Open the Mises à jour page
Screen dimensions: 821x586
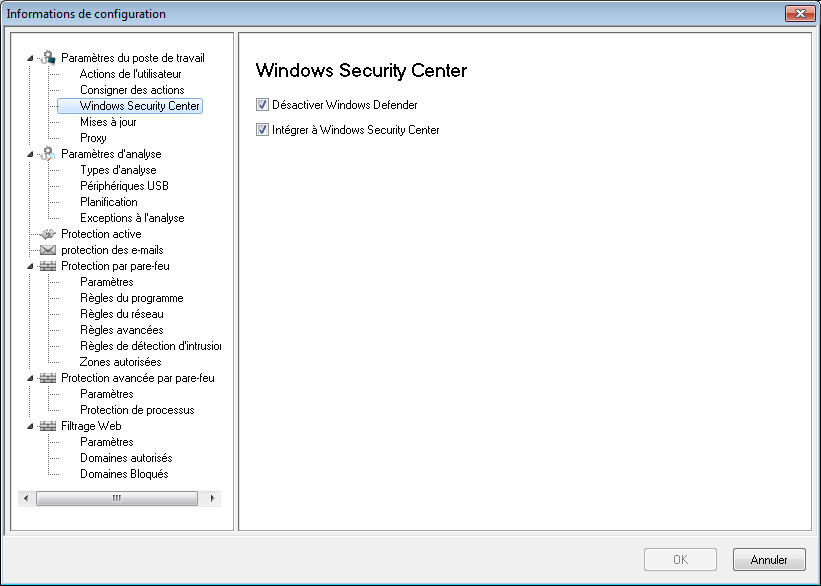pos(108,122)
